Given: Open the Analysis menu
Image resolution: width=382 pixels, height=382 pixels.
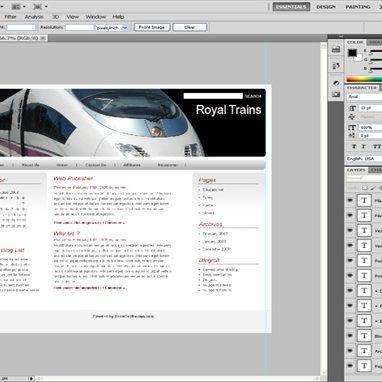Looking at the screenshot, I should [34, 17].
